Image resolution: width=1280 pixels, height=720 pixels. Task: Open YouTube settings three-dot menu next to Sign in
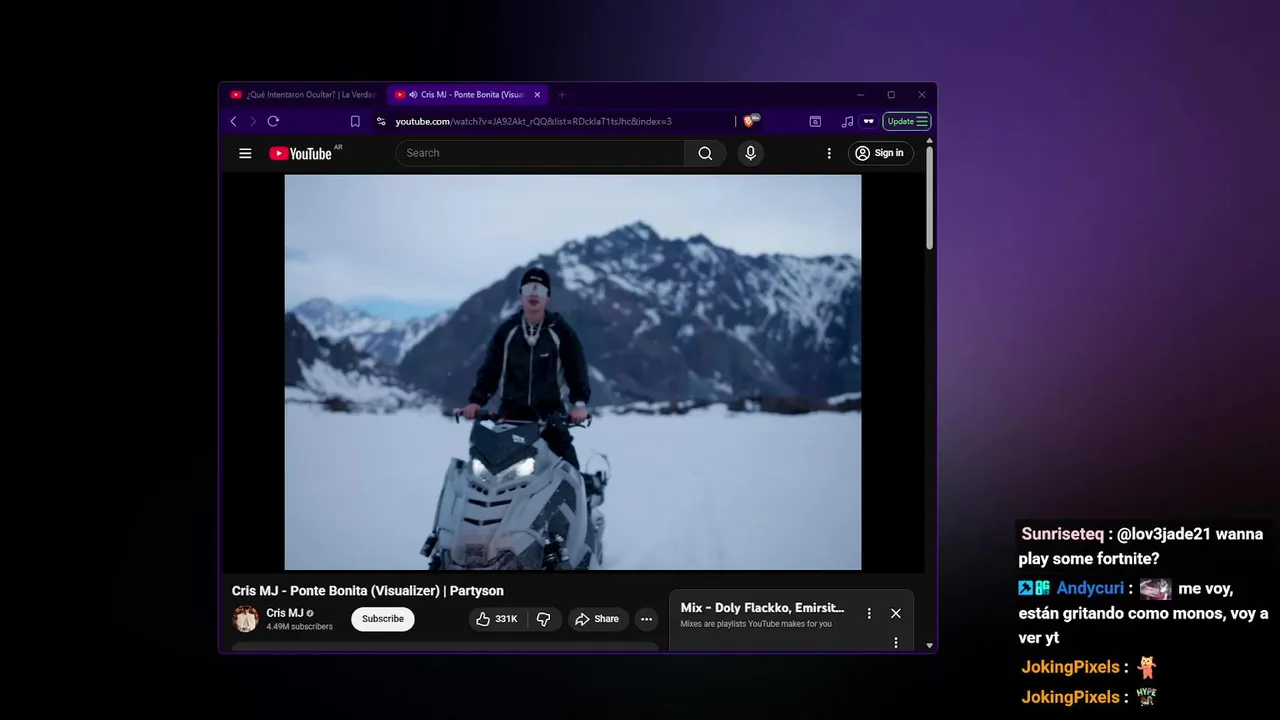[829, 153]
